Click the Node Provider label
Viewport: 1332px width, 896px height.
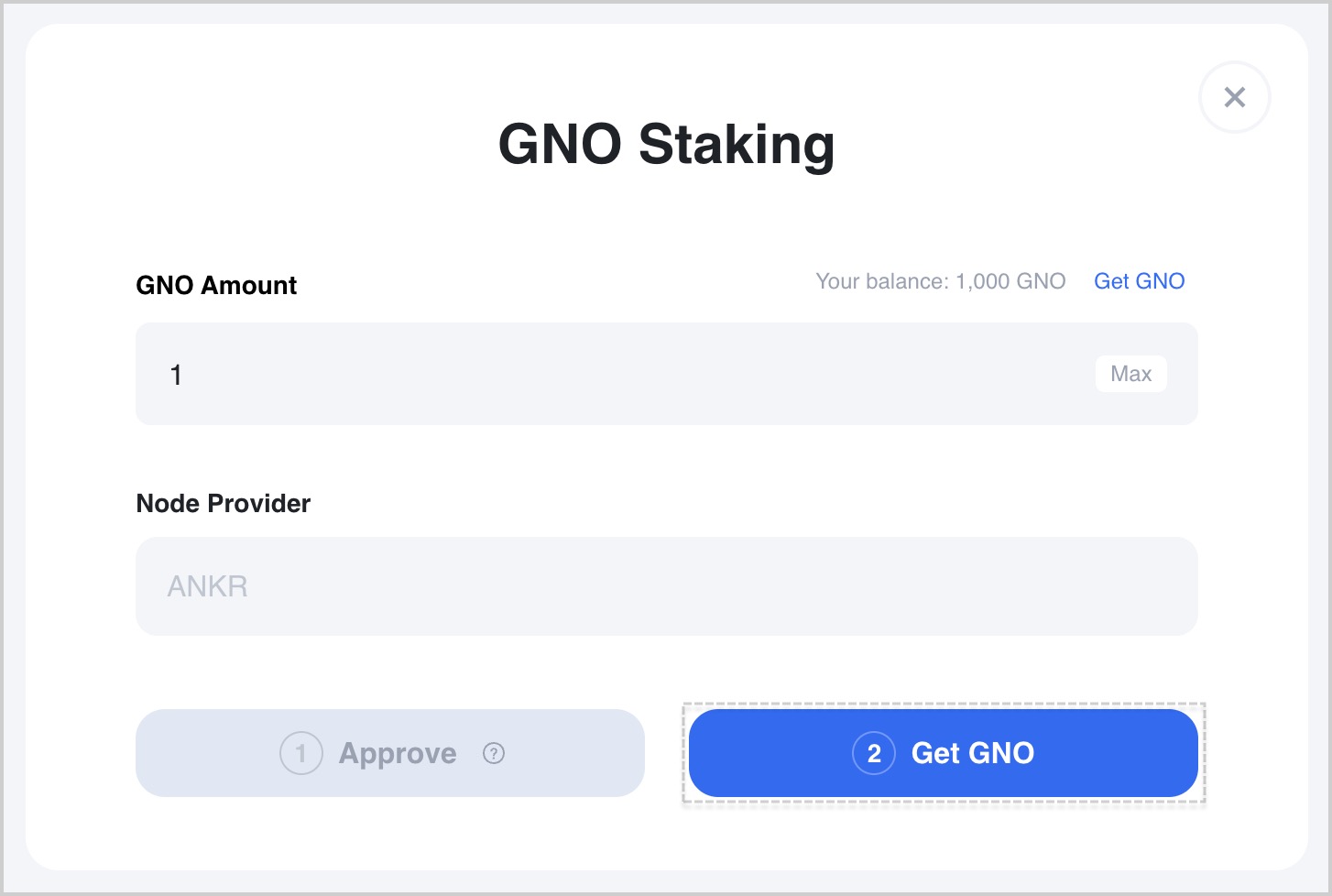point(224,503)
